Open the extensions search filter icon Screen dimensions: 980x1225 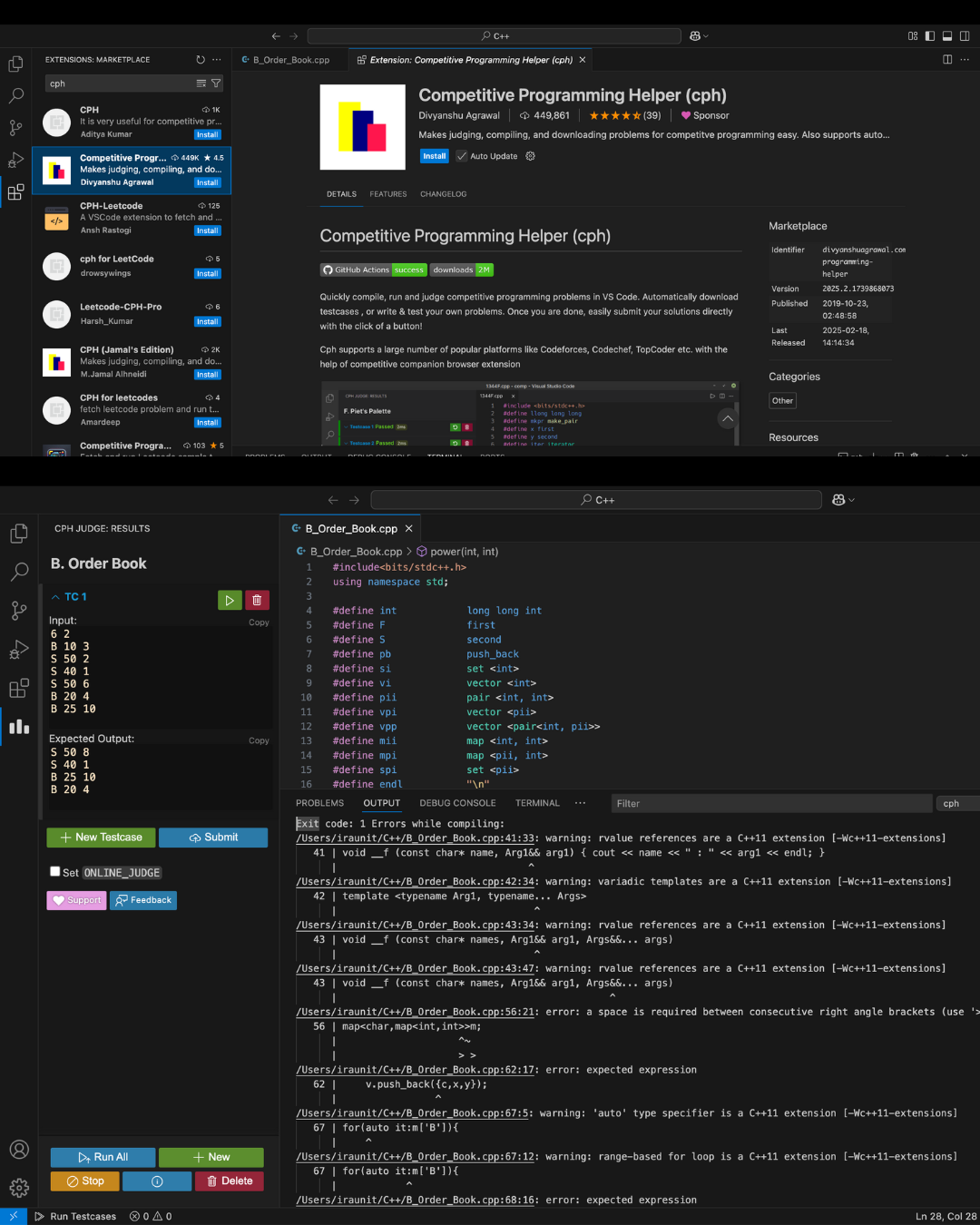(216, 83)
